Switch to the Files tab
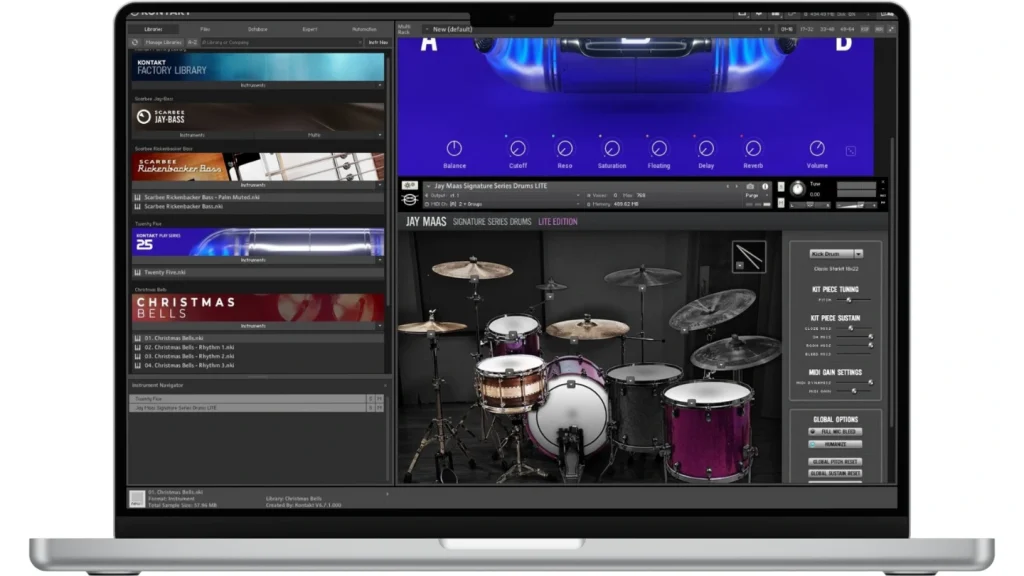This screenshot has width=1024, height=576. tap(205, 29)
